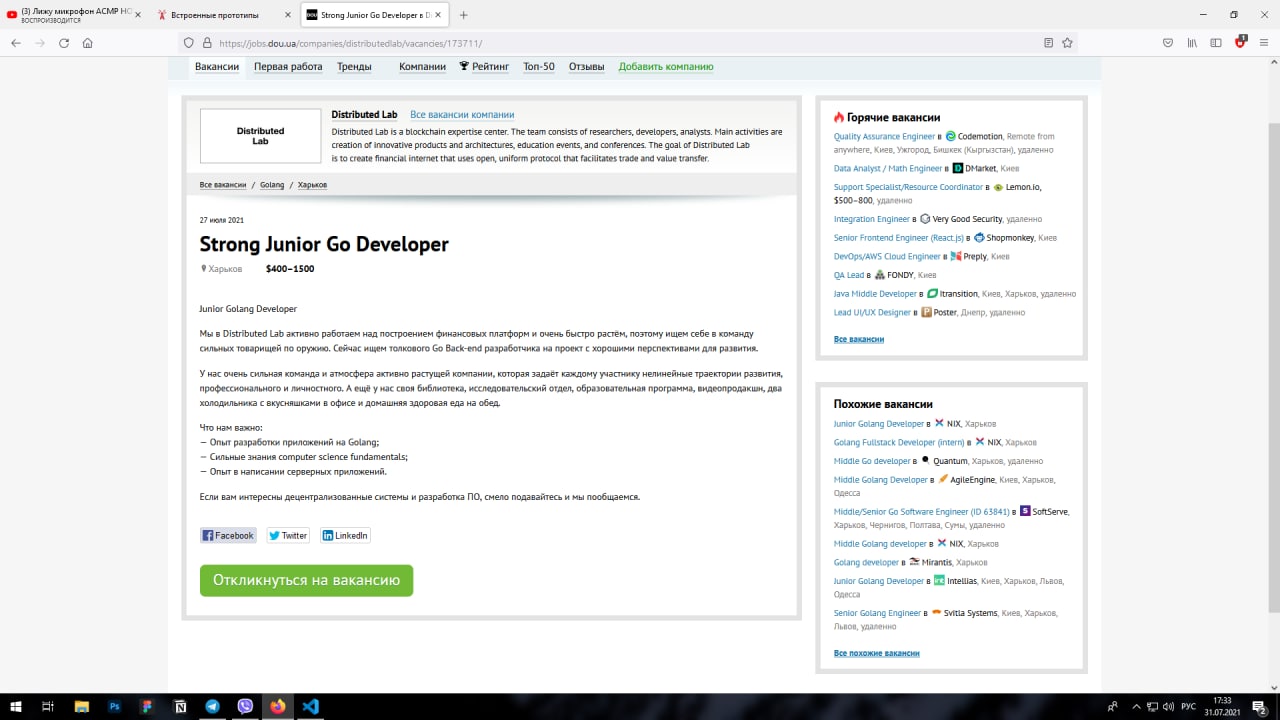Bookmark this page with the star icon
This screenshot has width=1280, height=720.
(1067, 43)
